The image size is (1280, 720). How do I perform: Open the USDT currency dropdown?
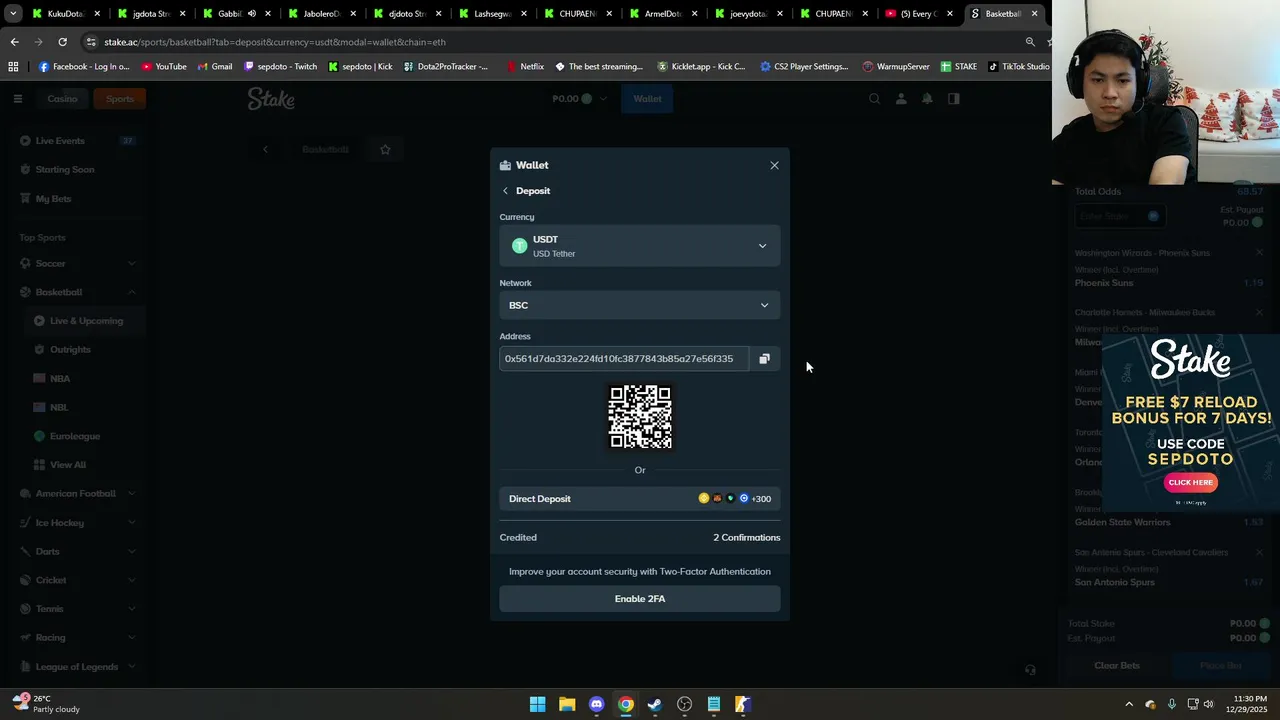(x=640, y=246)
